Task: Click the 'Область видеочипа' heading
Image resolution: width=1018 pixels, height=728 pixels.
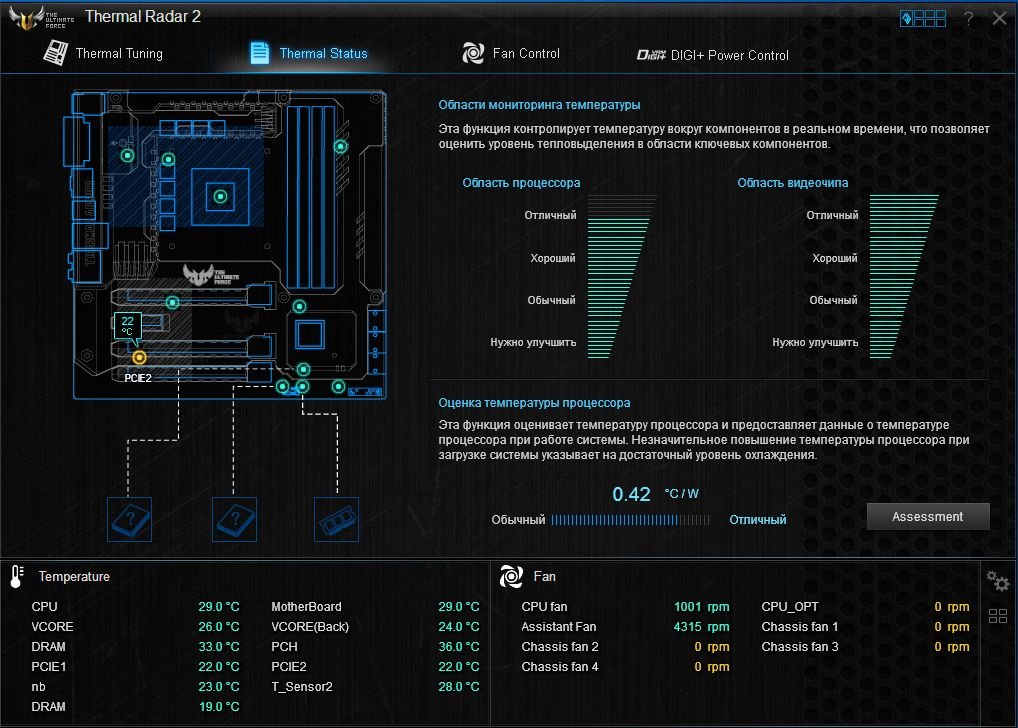Action: (x=793, y=182)
